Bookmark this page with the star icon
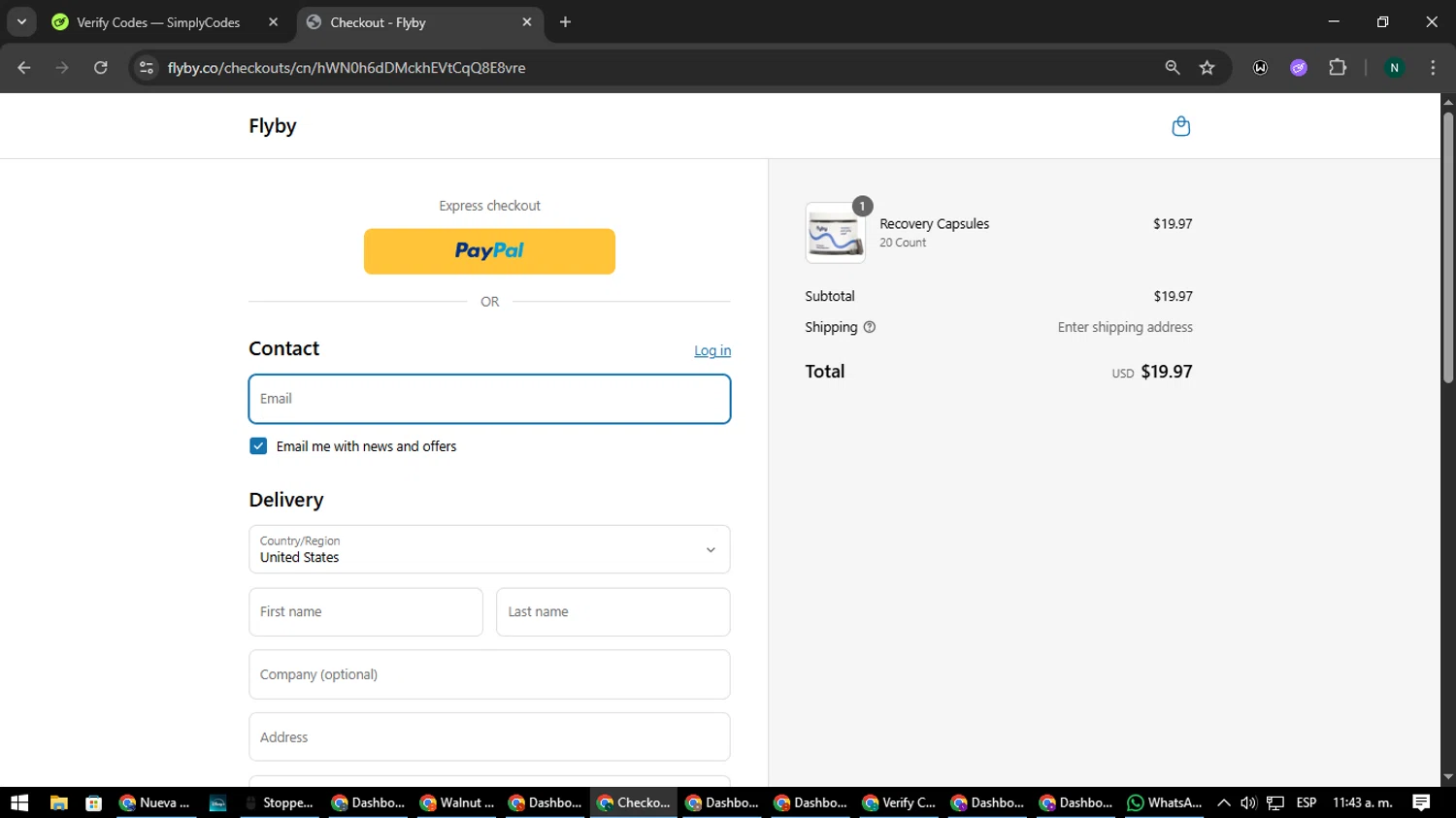This screenshot has width=1456, height=818. click(x=1207, y=68)
